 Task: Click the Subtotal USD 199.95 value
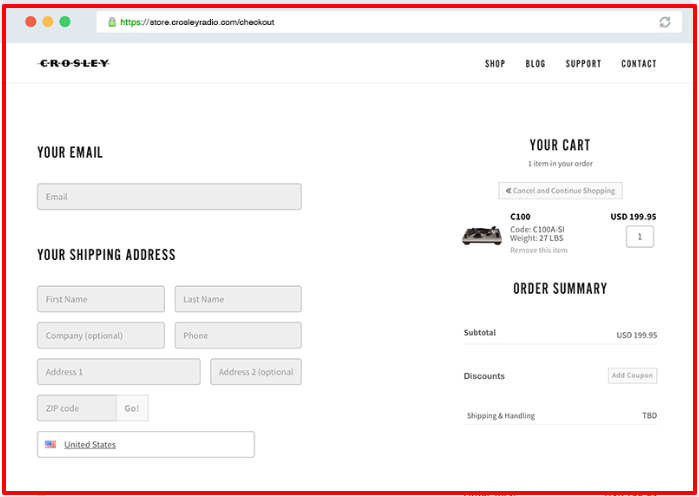(637, 335)
